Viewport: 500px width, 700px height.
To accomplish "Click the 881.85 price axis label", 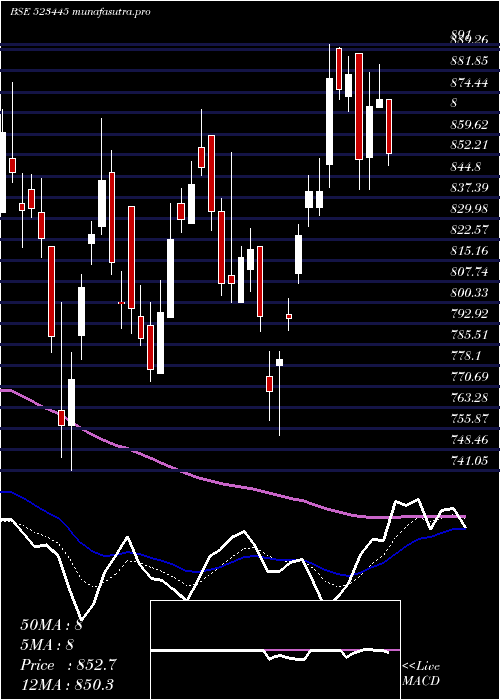I will [x=469, y=61].
